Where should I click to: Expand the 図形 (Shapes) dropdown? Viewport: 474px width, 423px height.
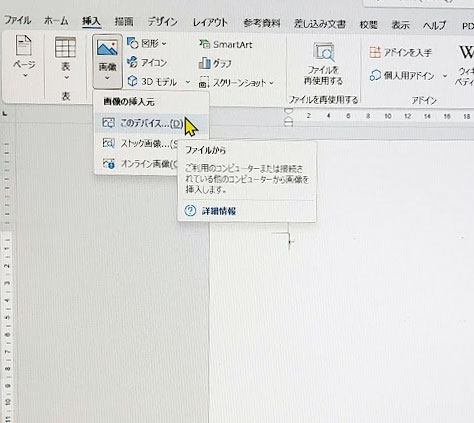(164, 44)
